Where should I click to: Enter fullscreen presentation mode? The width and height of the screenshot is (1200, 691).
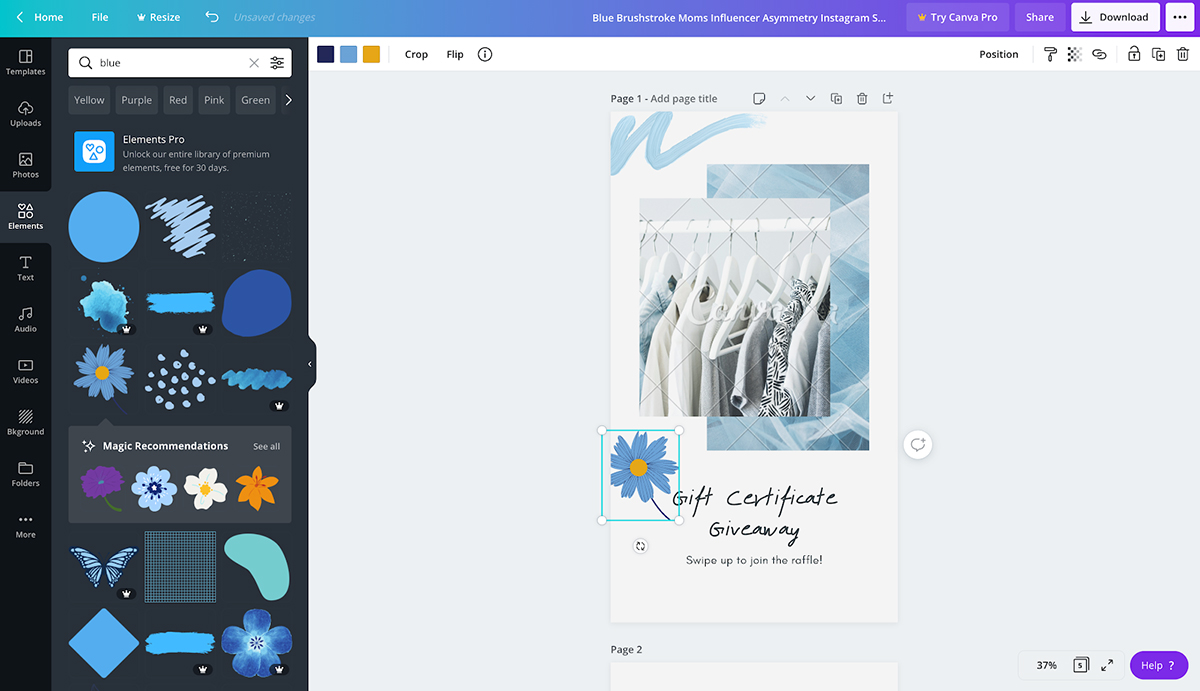click(x=1107, y=665)
